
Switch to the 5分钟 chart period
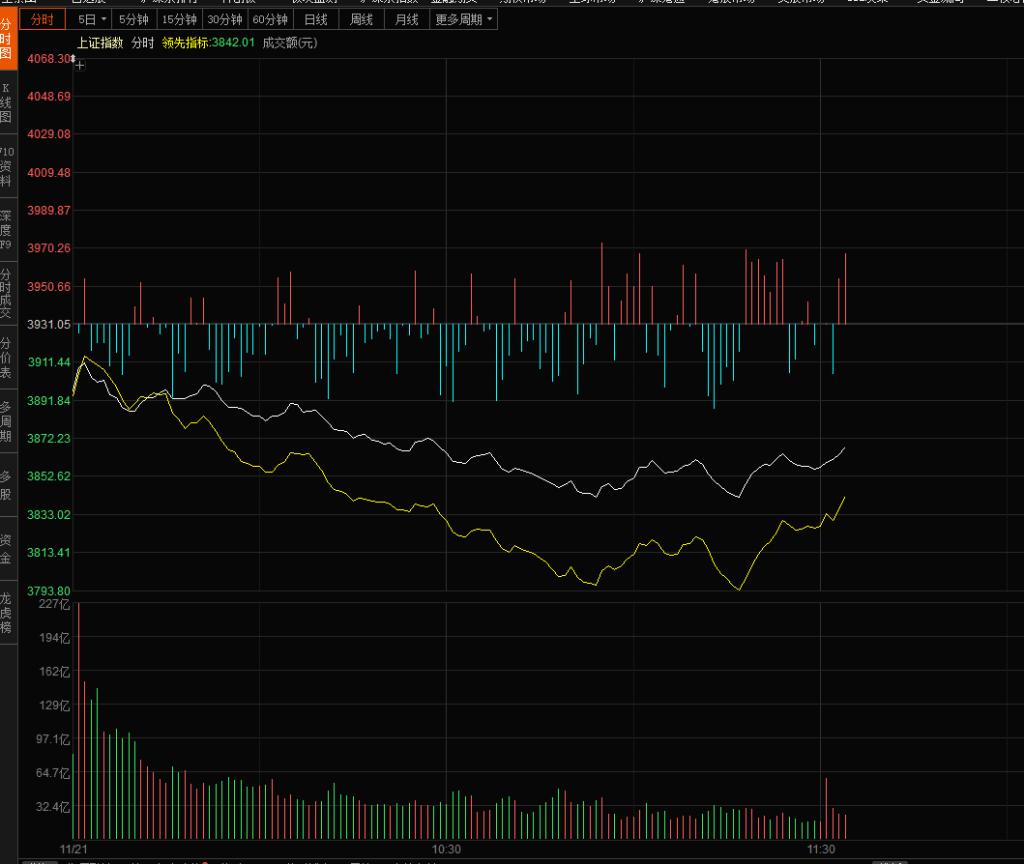pos(134,20)
